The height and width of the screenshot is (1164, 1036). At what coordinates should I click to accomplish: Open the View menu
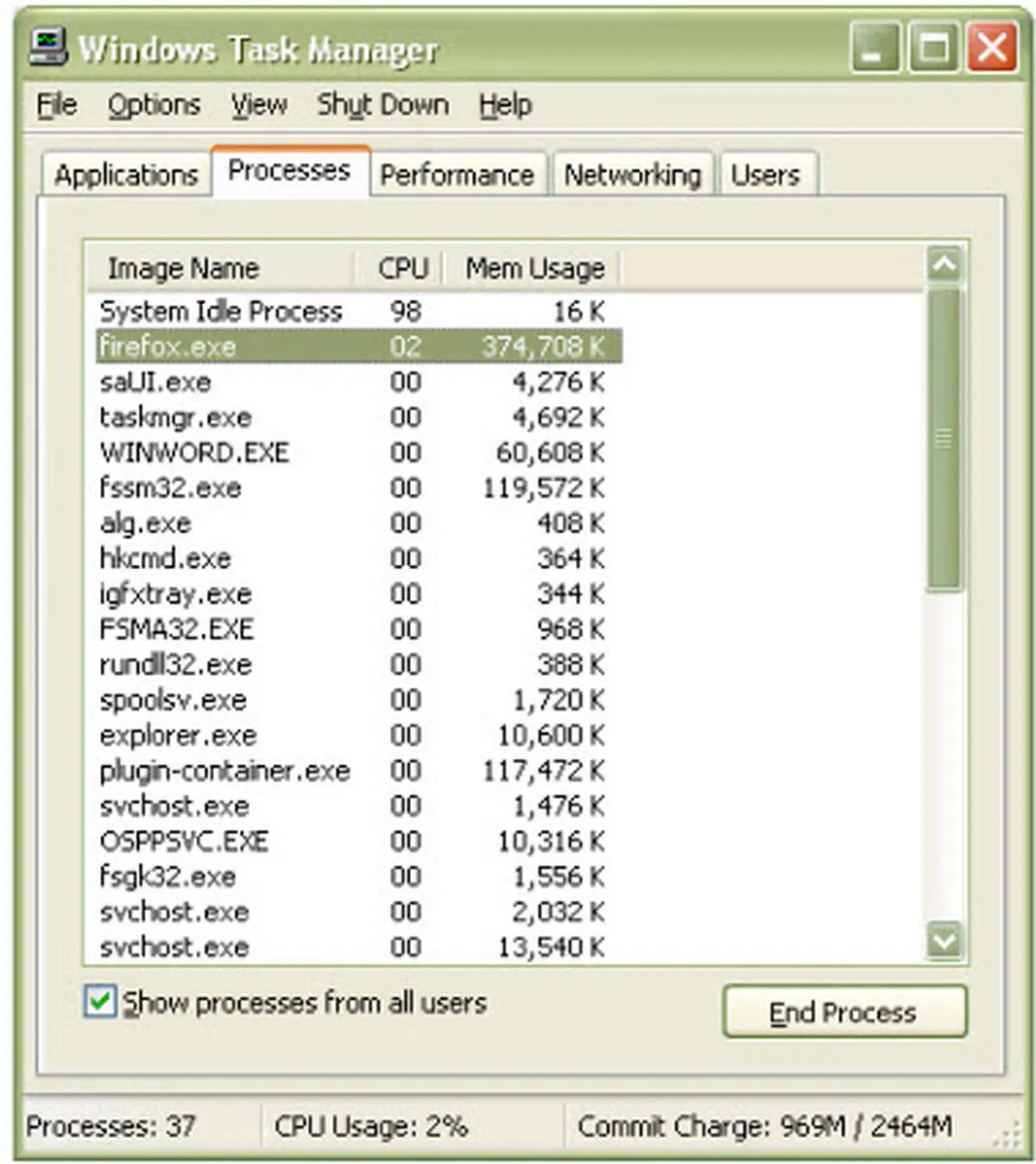(259, 105)
